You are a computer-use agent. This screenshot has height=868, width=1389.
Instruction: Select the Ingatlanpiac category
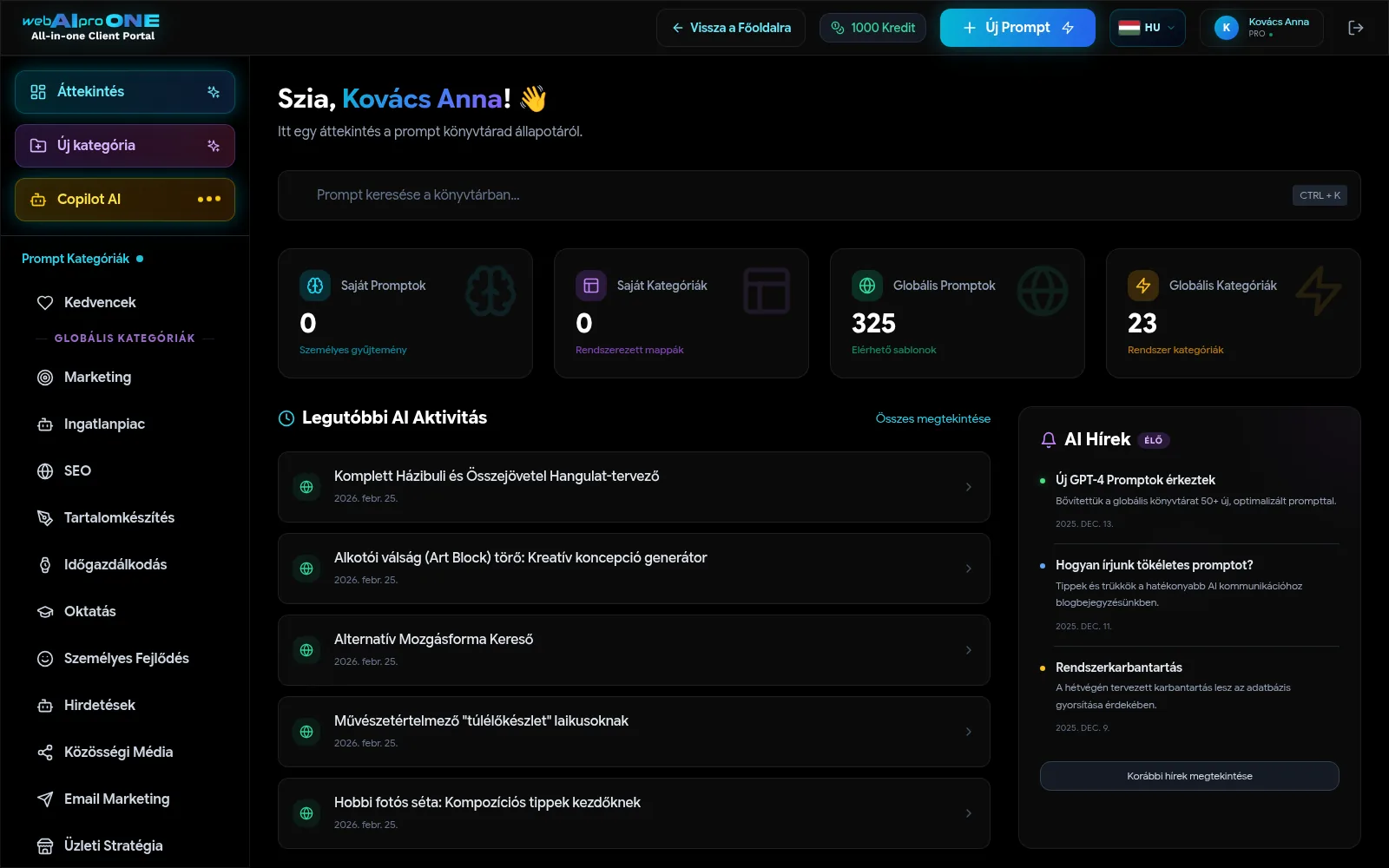pyautogui.click(x=125, y=424)
